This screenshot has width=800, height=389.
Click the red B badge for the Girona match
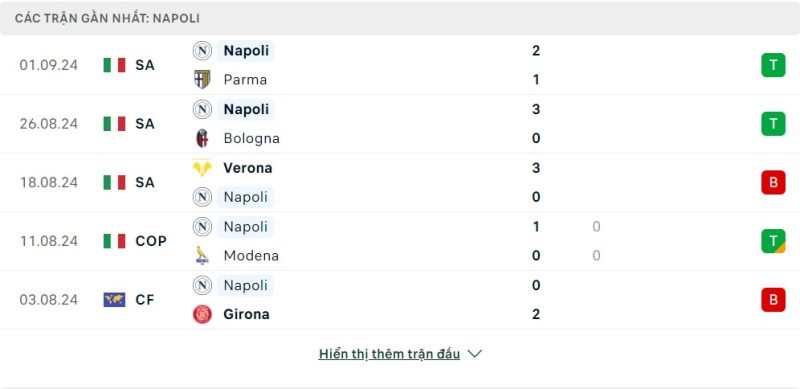[773, 300]
